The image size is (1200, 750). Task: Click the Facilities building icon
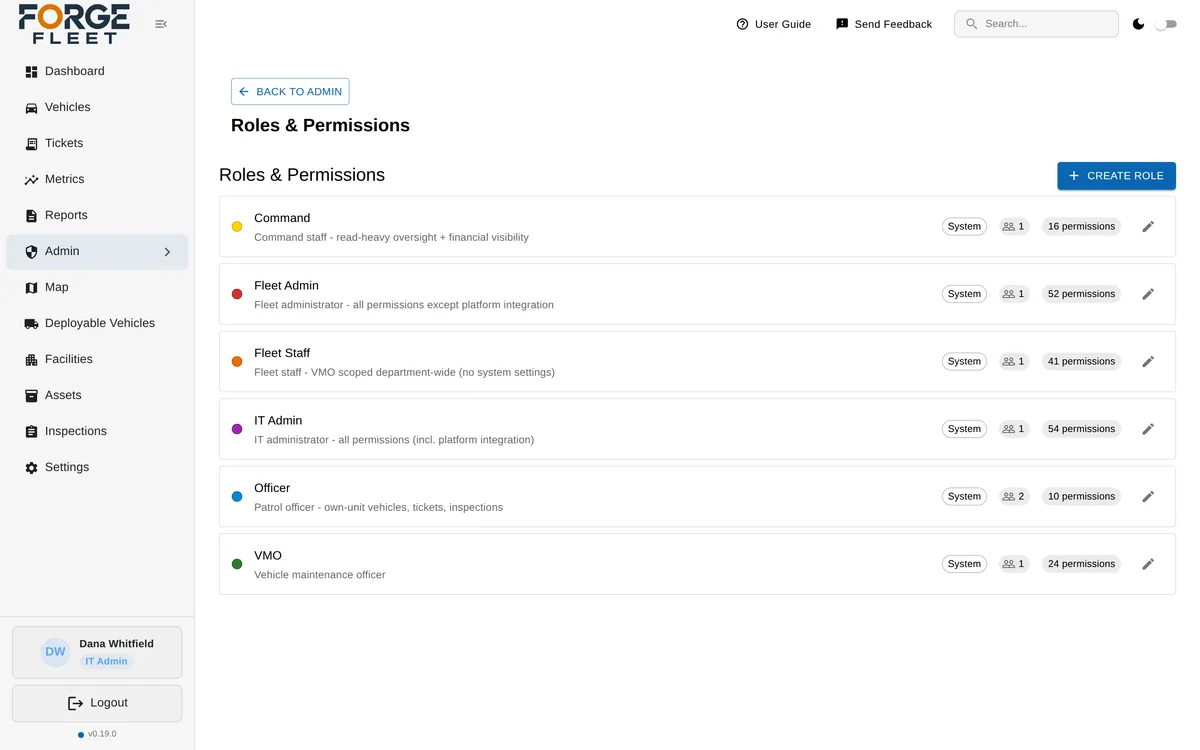(31, 360)
